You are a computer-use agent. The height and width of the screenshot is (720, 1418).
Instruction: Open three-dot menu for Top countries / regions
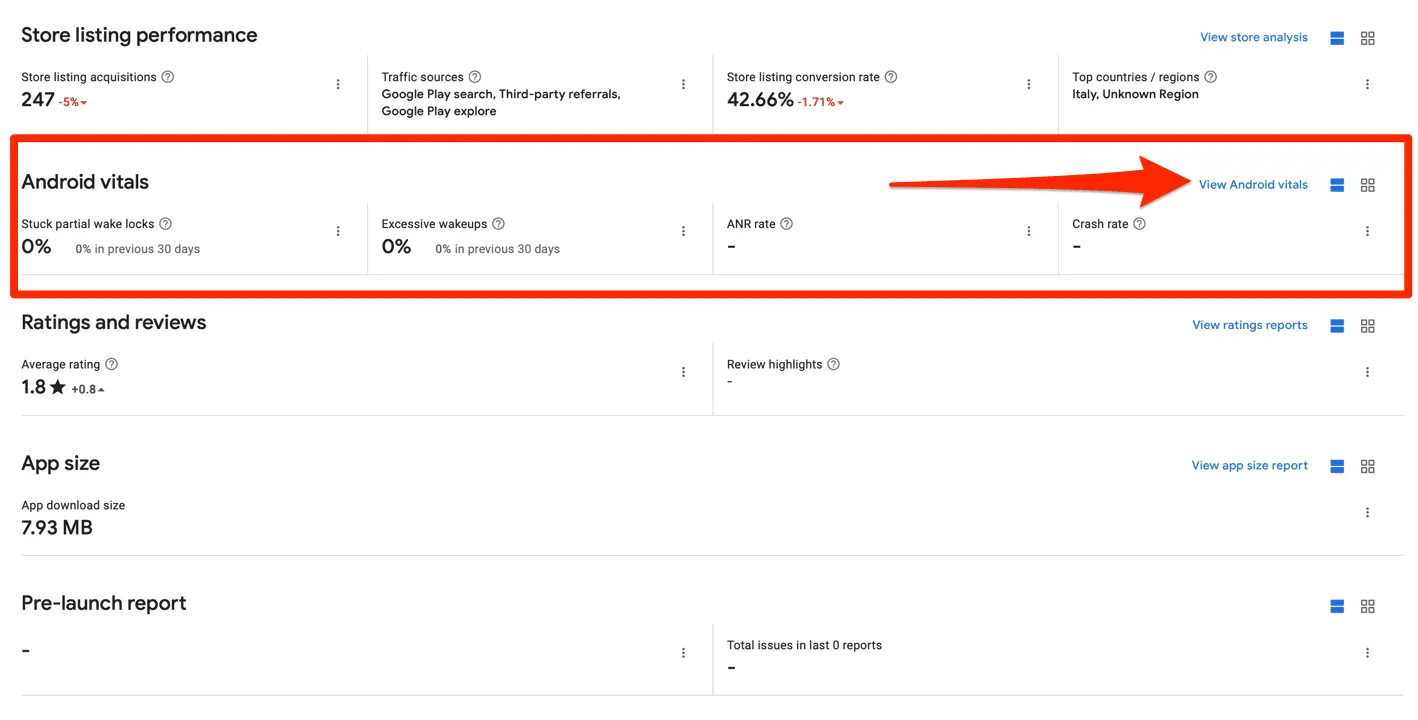(x=1367, y=85)
